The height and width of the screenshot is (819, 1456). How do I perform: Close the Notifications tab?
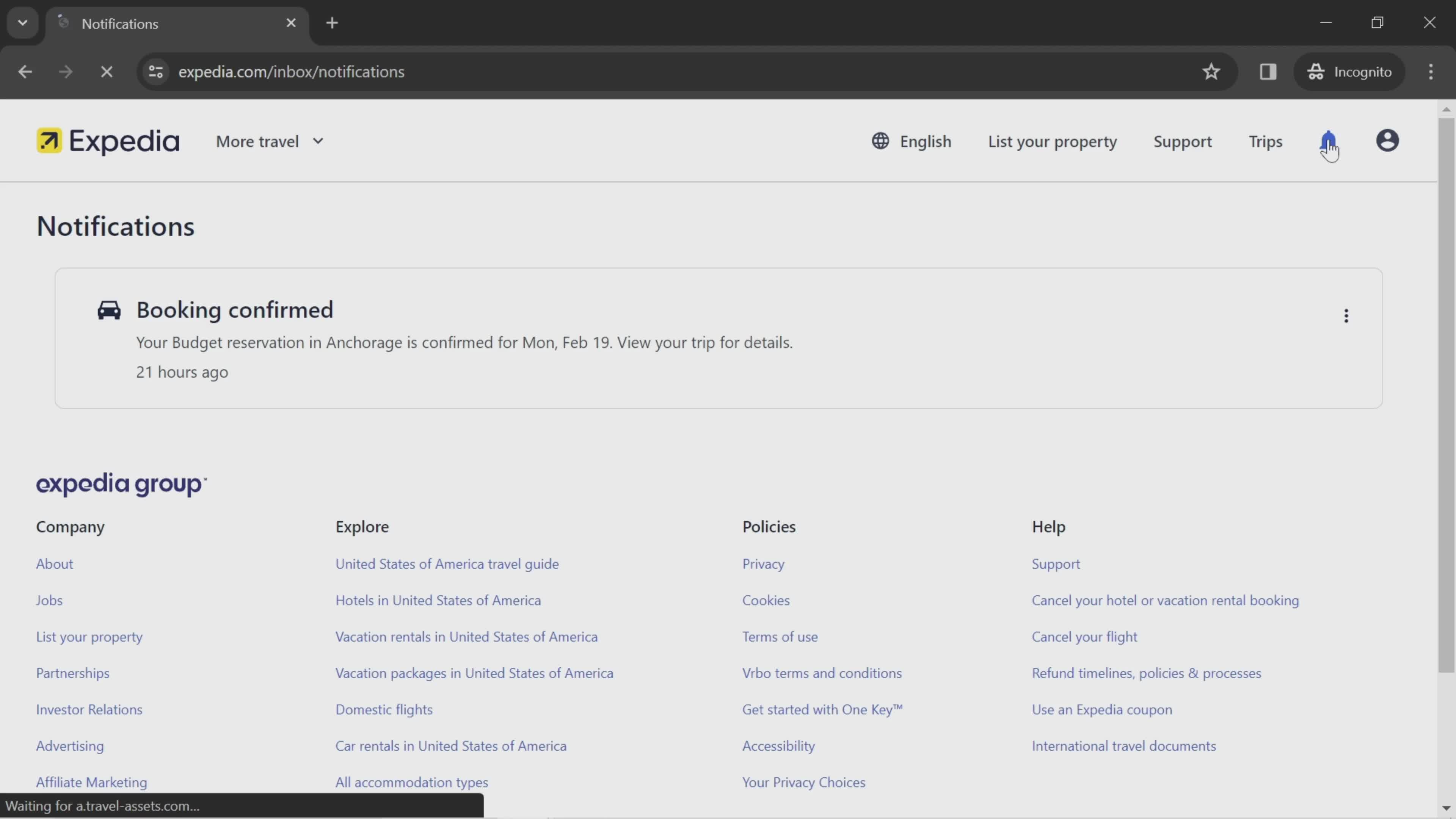coord(291,23)
